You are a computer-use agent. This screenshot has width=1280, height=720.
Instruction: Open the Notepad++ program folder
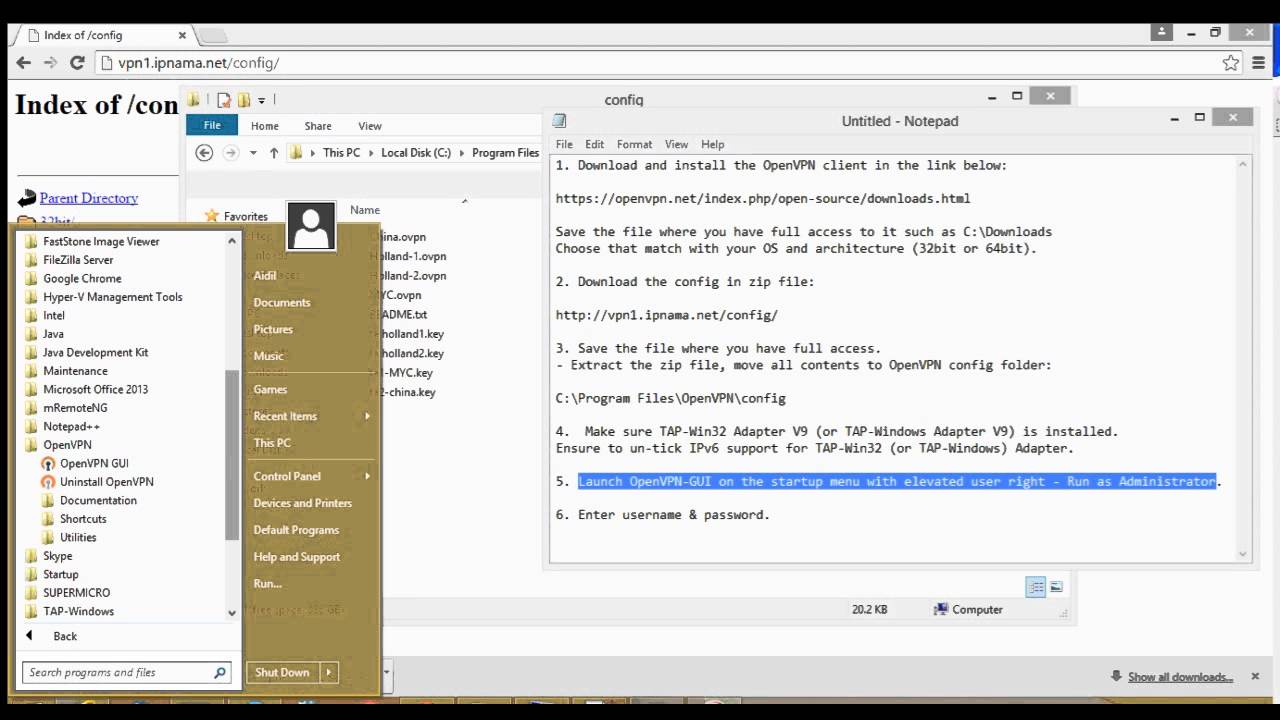click(71, 427)
